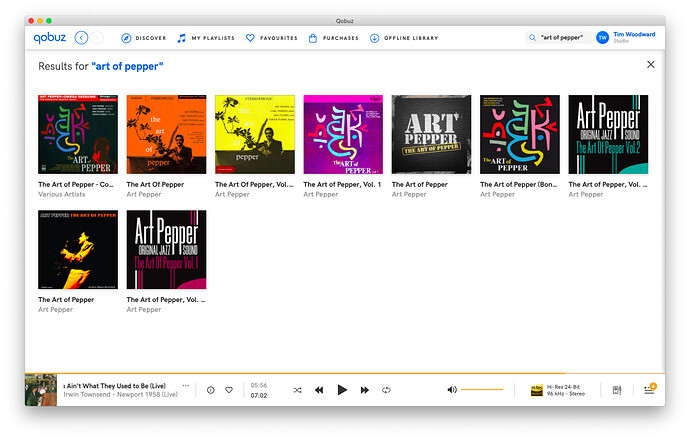Open the play queue icon

point(650,389)
